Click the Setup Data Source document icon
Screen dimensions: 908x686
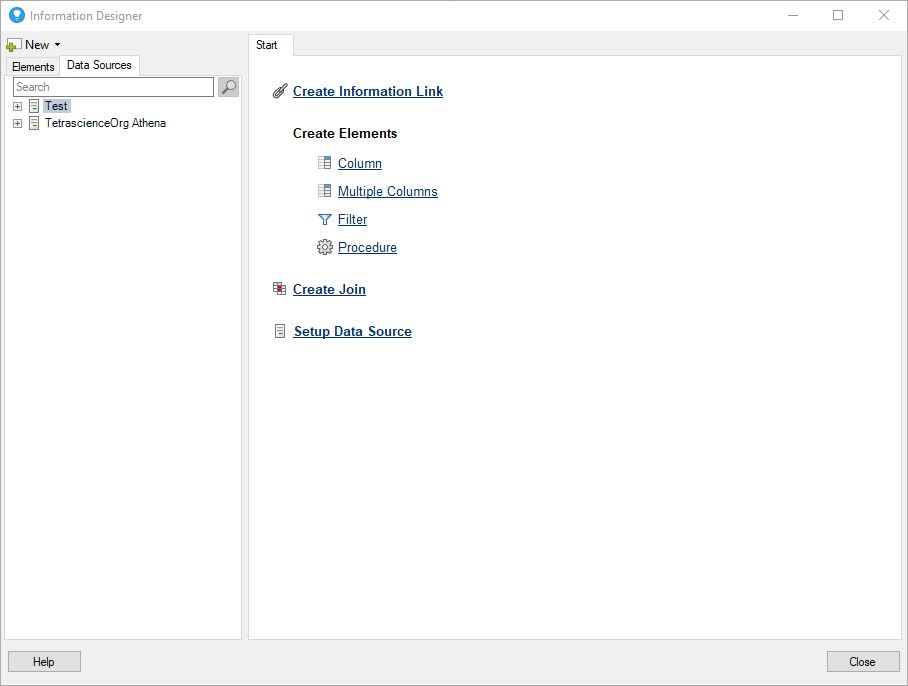pos(279,330)
